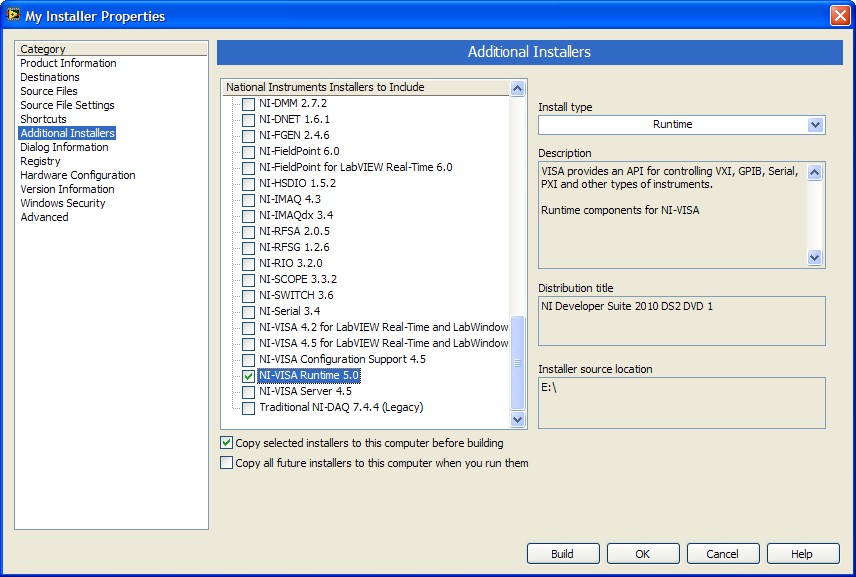Uncheck the NI-VISA Runtime 5.0 checkbox

pyautogui.click(x=248, y=376)
